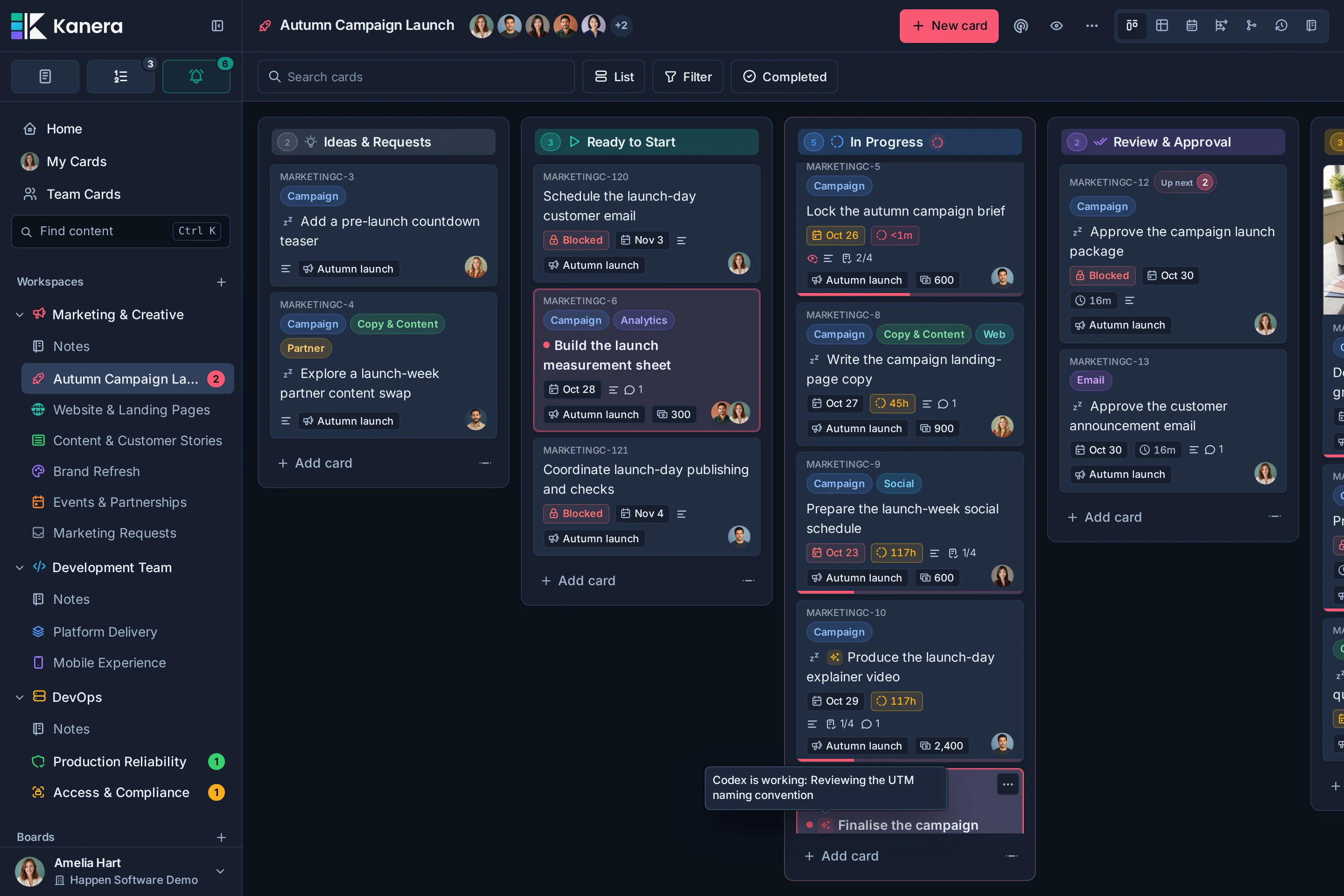Toggle List layout mode
Image resolution: width=1344 pixels, height=896 pixels.
pos(613,77)
